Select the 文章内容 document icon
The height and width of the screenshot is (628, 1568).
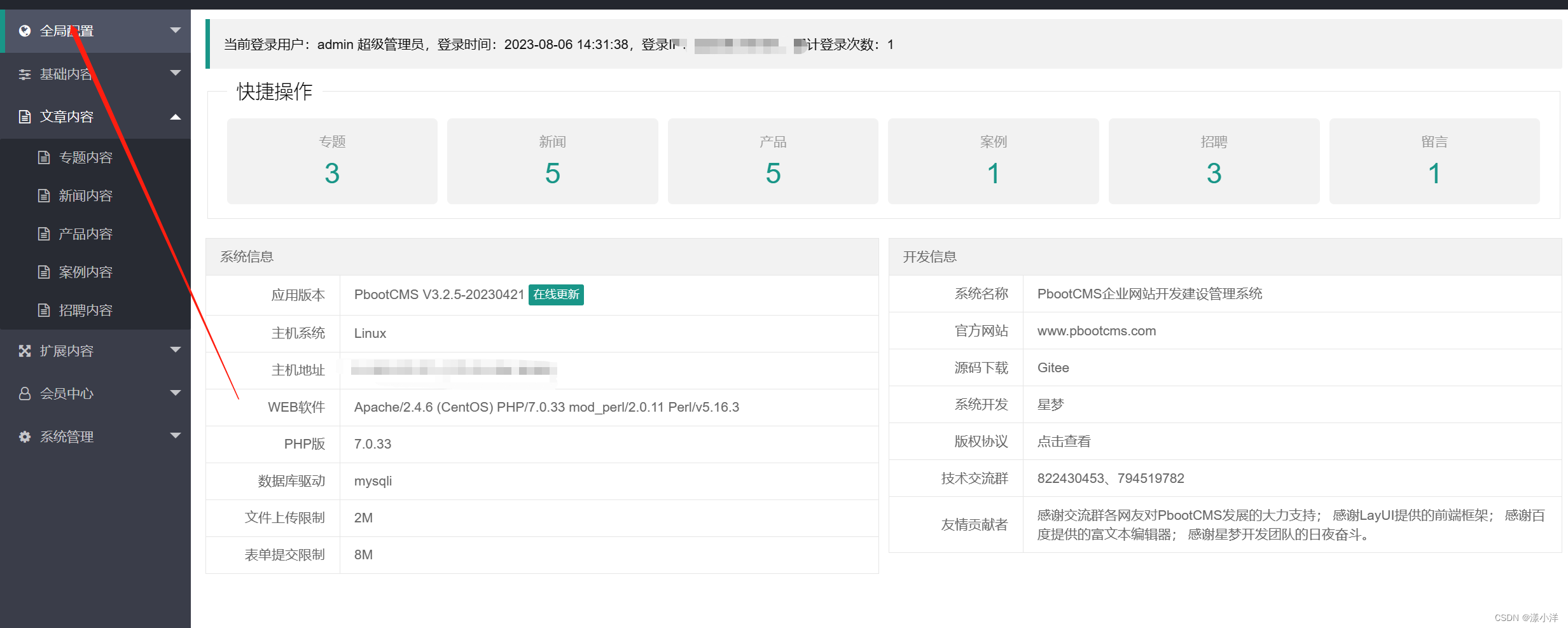[24, 116]
